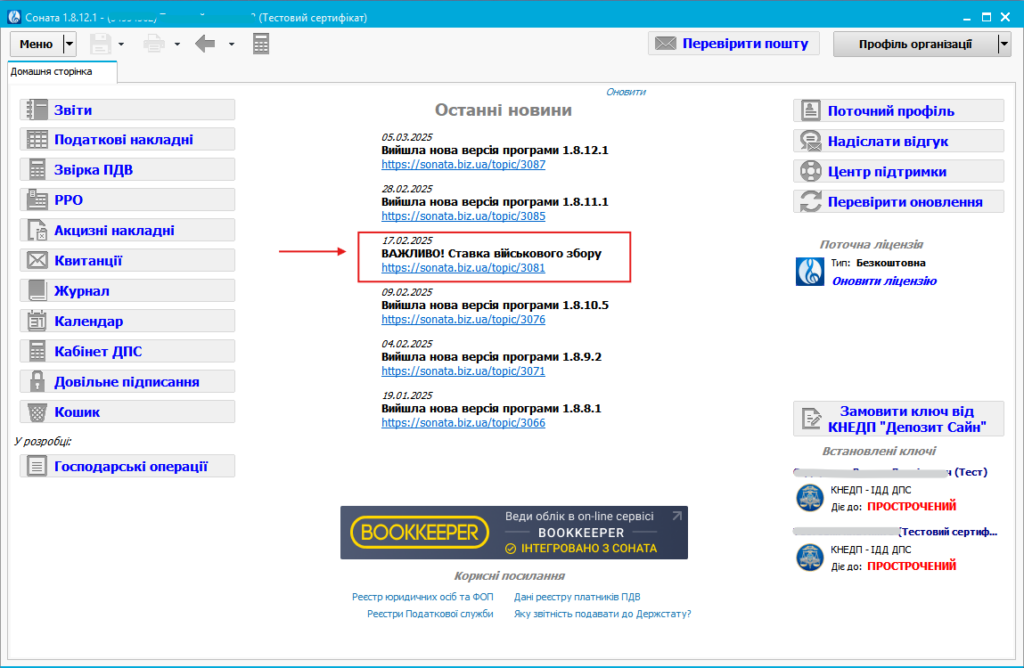Click the envelope icon on Перевірити пошту
The image size is (1024, 668).
(x=664, y=43)
